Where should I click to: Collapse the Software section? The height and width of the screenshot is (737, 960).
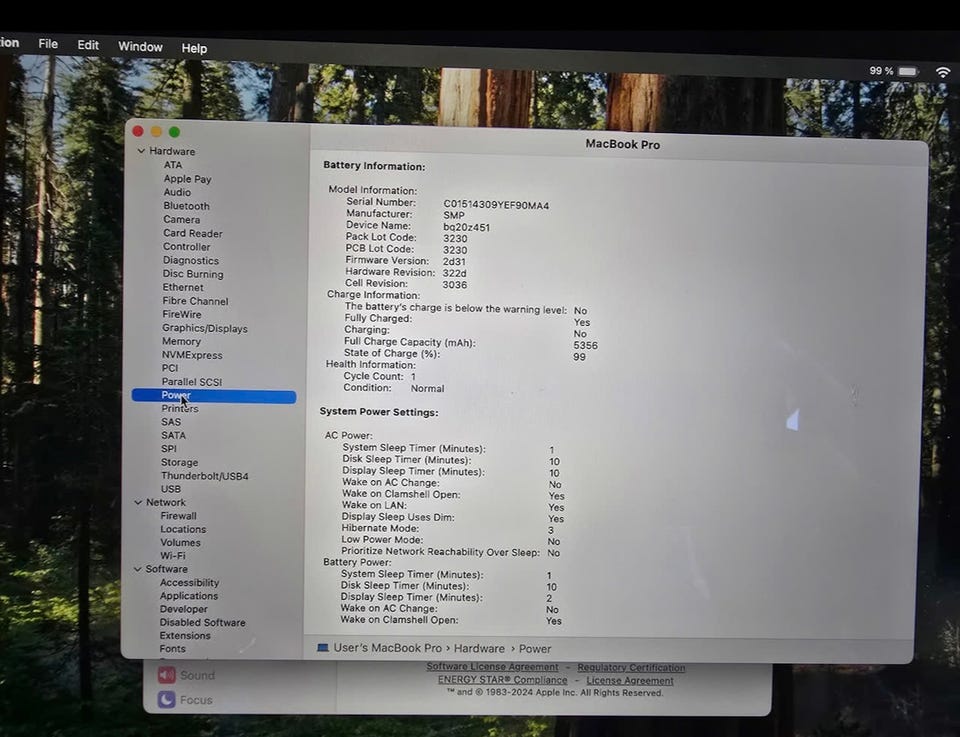coord(137,569)
